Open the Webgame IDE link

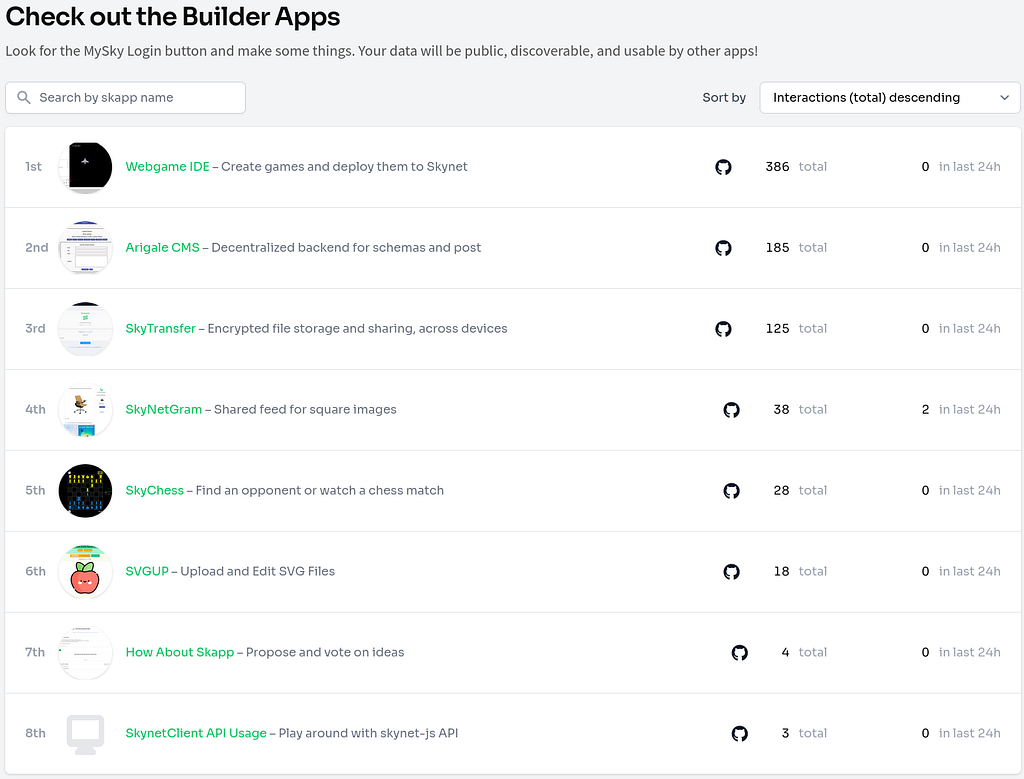click(x=167, y=167)
